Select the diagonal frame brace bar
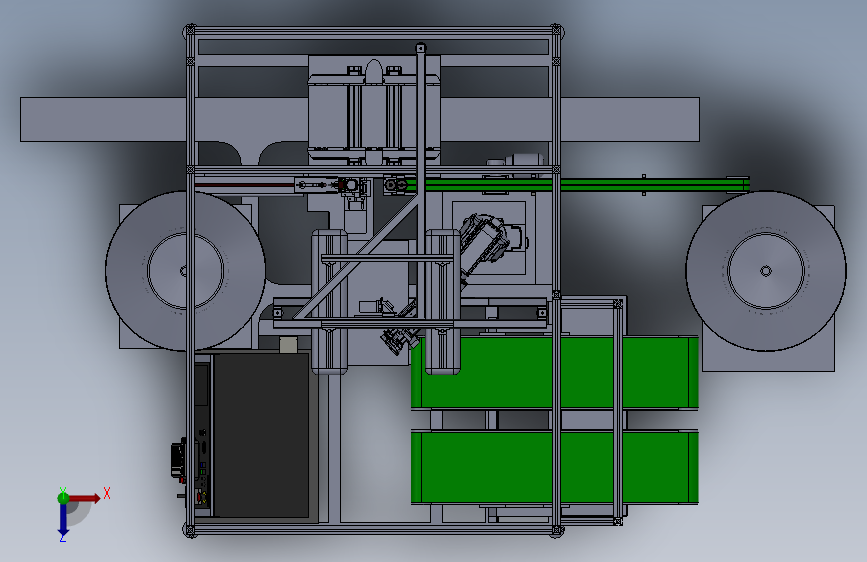867x562 pixels. [x=357, y=258]
